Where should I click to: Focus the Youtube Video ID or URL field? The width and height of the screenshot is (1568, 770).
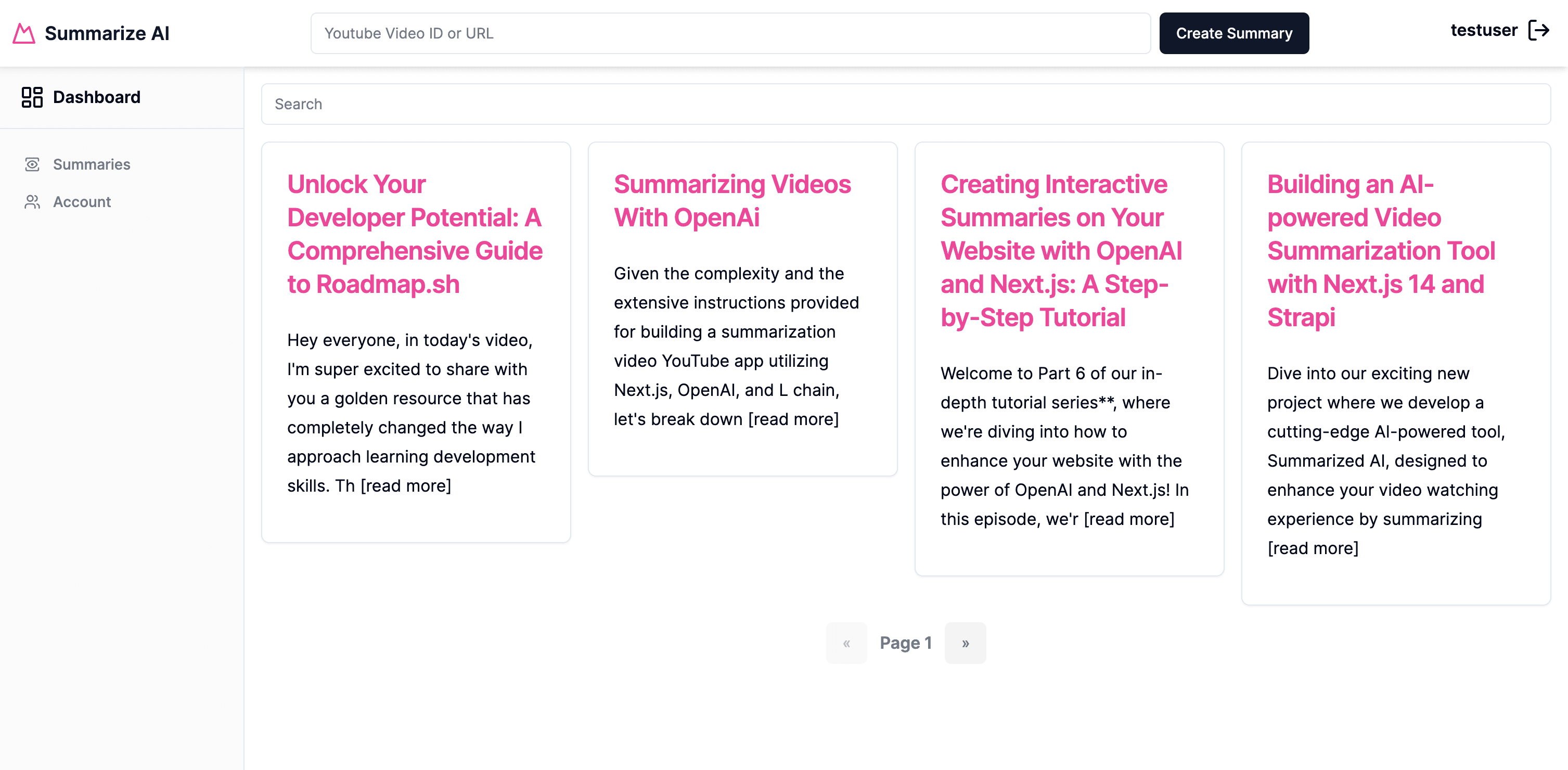730,33
